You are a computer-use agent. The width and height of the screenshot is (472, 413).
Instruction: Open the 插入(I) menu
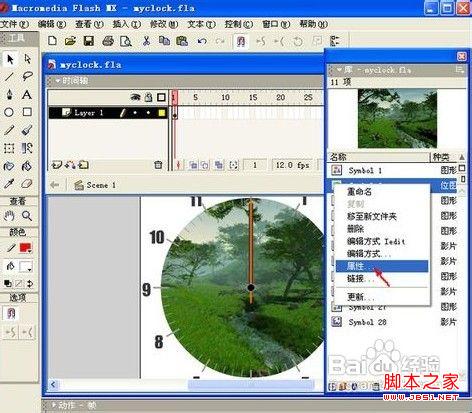click(x=127, y=24)
